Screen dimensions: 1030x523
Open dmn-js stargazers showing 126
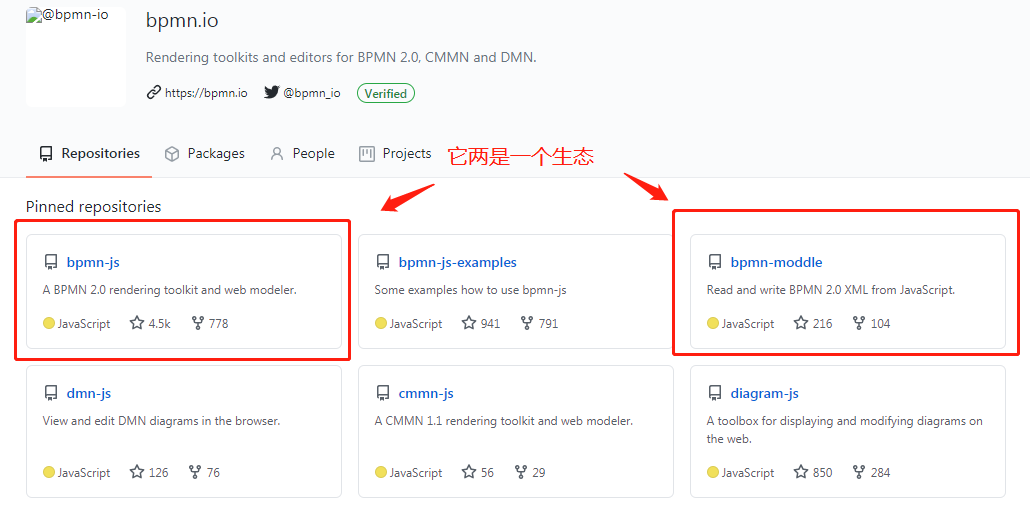pyautogui.click(x=149, y=472)
